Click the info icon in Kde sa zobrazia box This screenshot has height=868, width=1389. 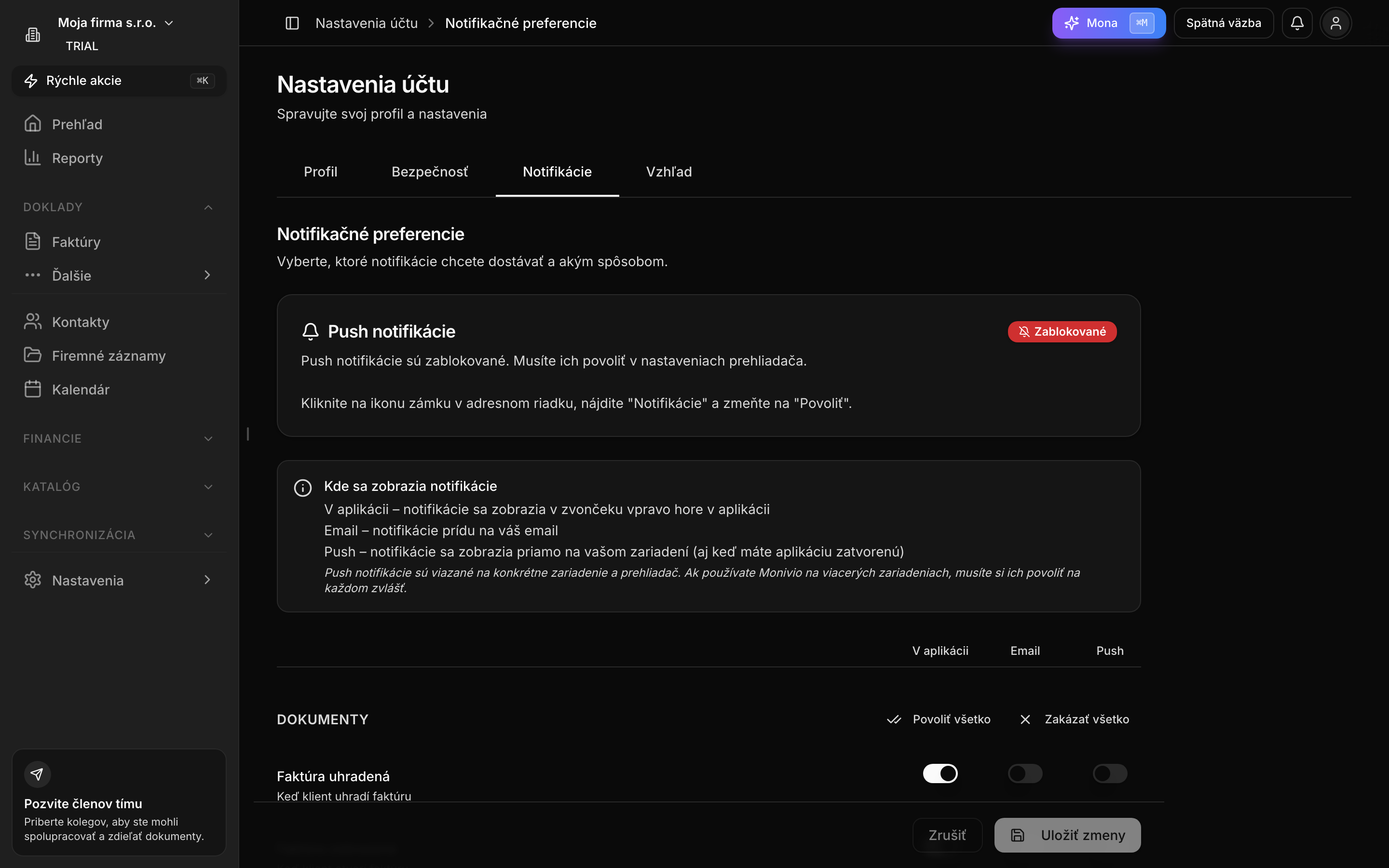(x=302, y=488)
